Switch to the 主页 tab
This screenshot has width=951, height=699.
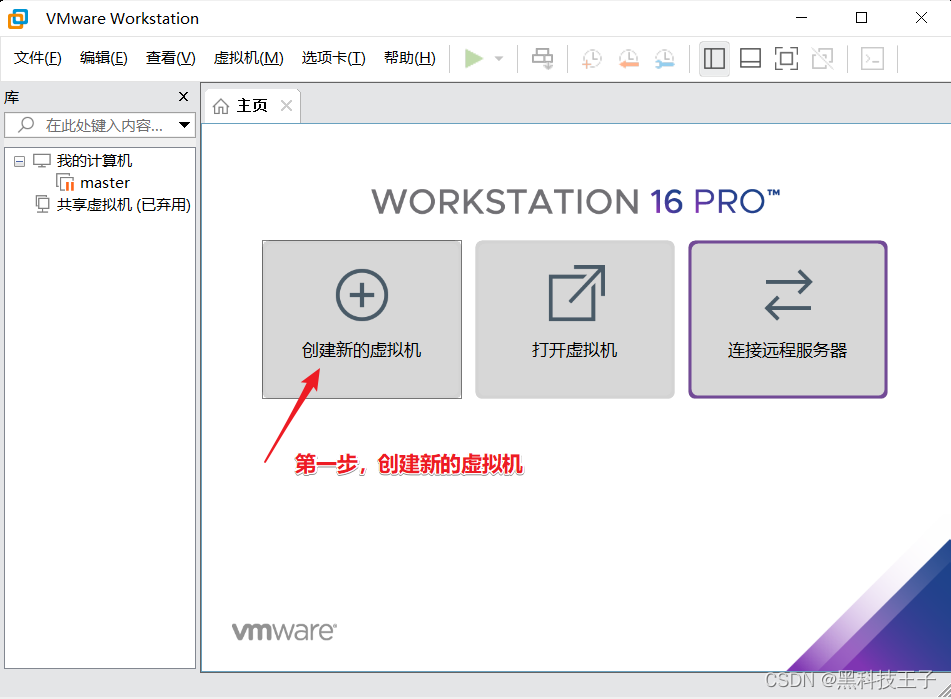(x=252, y=105)
